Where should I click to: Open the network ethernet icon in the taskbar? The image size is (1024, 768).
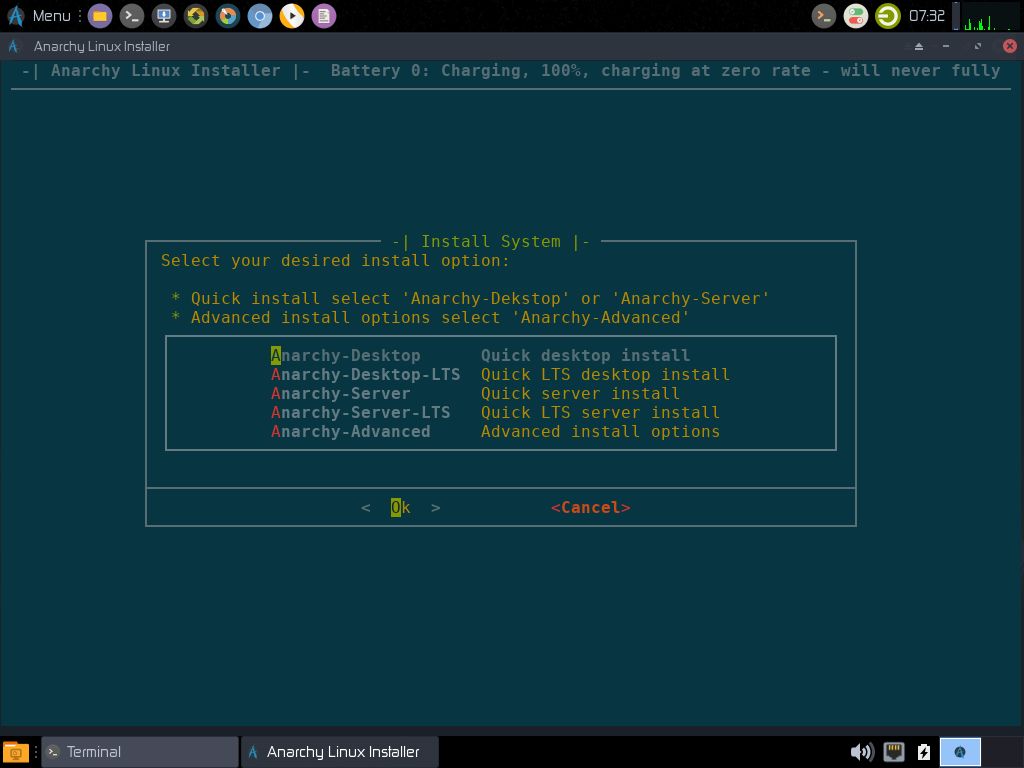(x=893, y=752)
